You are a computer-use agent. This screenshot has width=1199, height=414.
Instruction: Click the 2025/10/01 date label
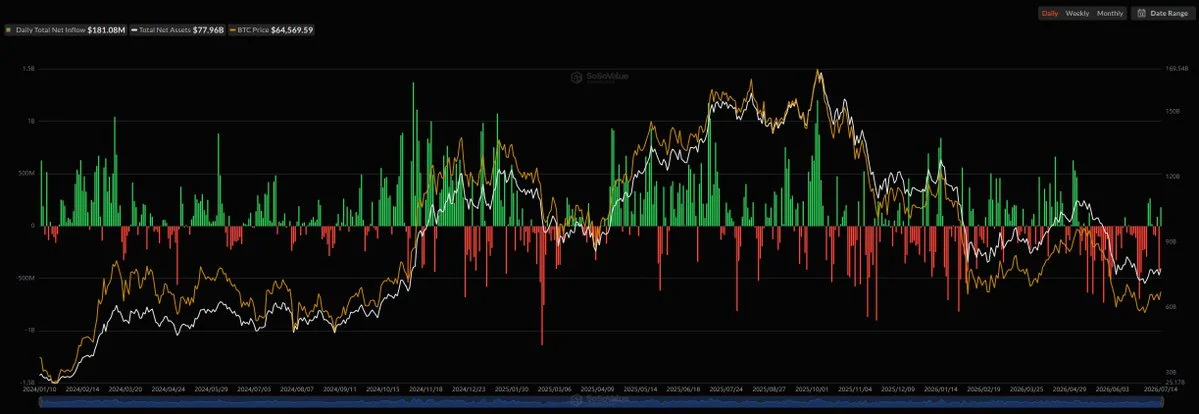click(812, 389)
